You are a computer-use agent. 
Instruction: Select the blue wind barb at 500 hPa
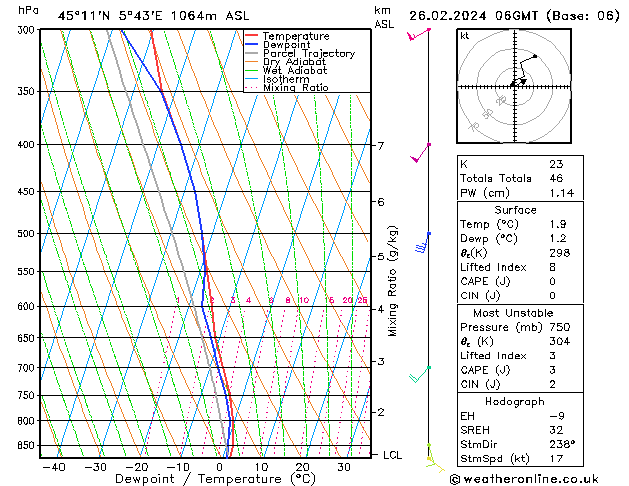tap(425, 239)
